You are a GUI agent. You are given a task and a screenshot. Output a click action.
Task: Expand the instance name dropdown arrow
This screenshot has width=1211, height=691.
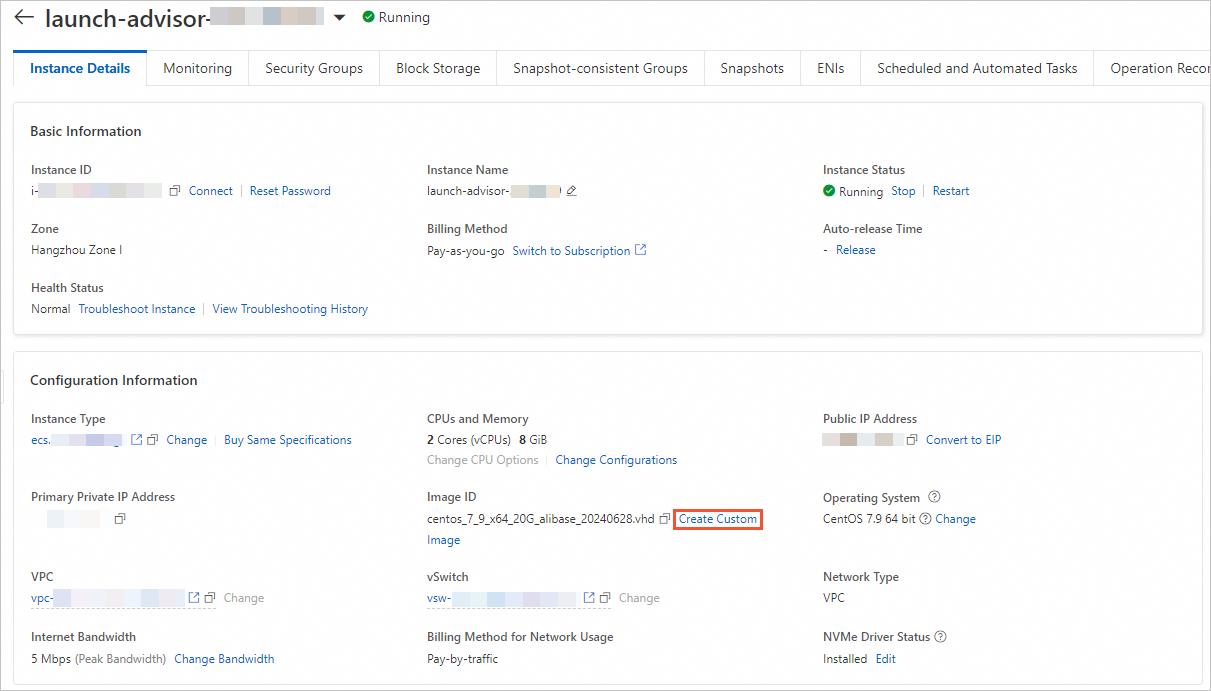[x=339, y=18]
